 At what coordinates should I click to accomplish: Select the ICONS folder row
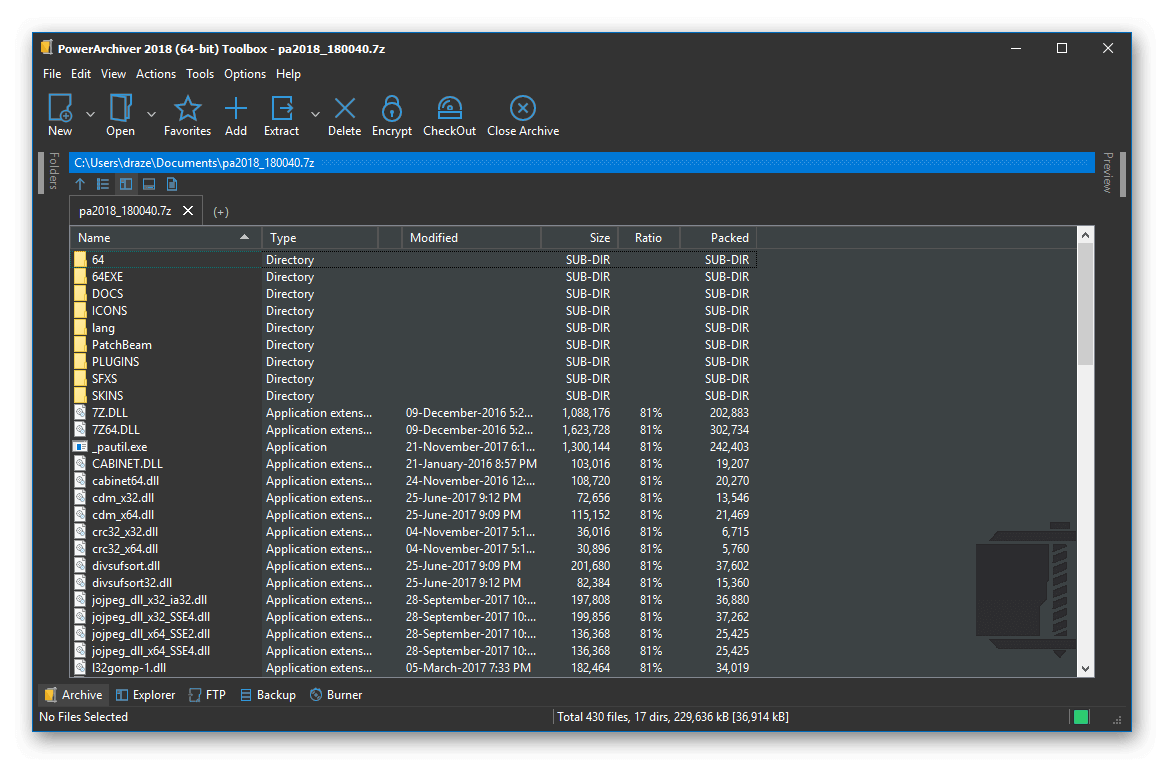[x=413, y=311]
